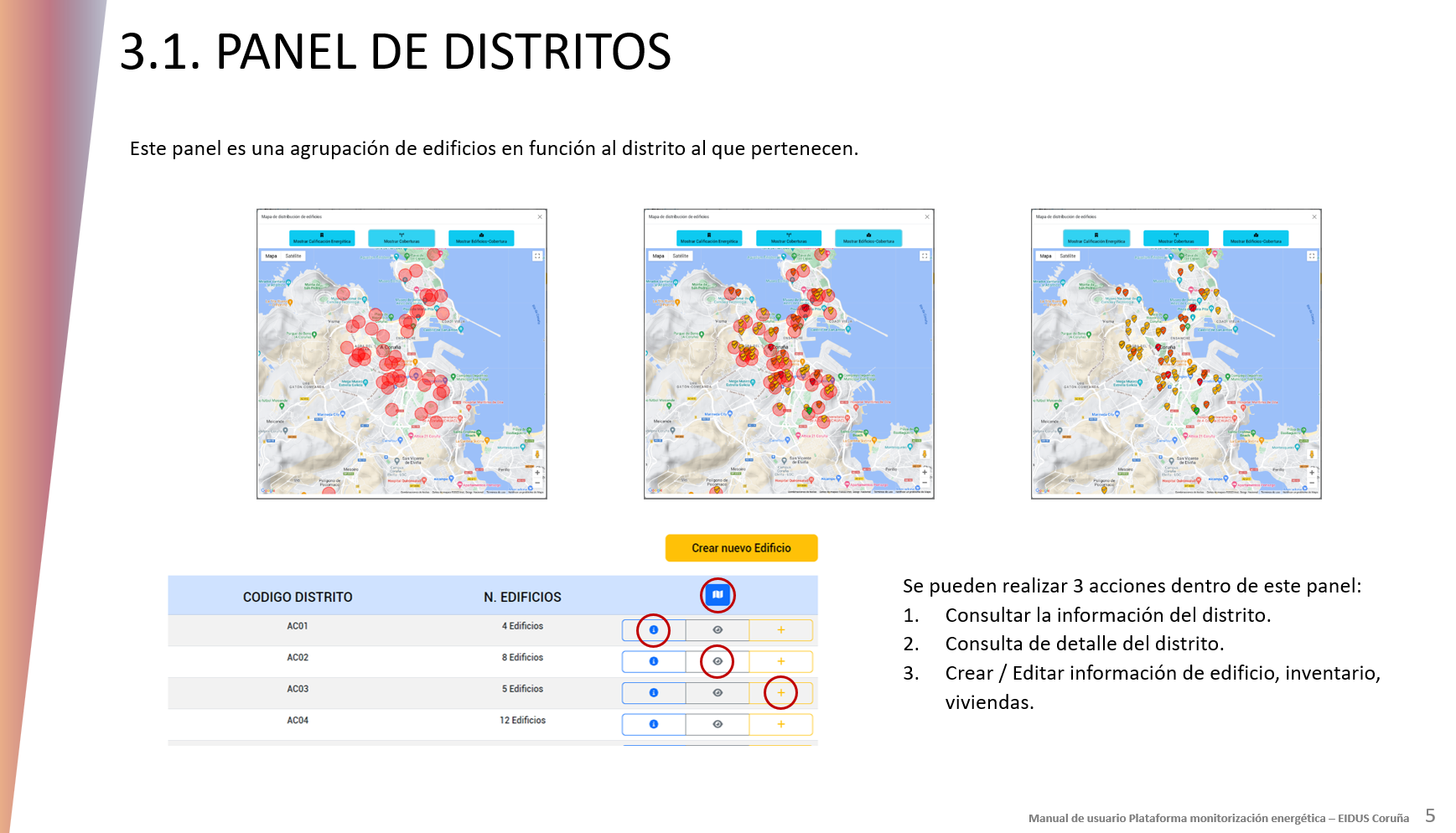Image resolution: width=1456 pixels, height=833 pixels.
Task: Select the Mapa view in the third map
Action: tap(1046, 256)
